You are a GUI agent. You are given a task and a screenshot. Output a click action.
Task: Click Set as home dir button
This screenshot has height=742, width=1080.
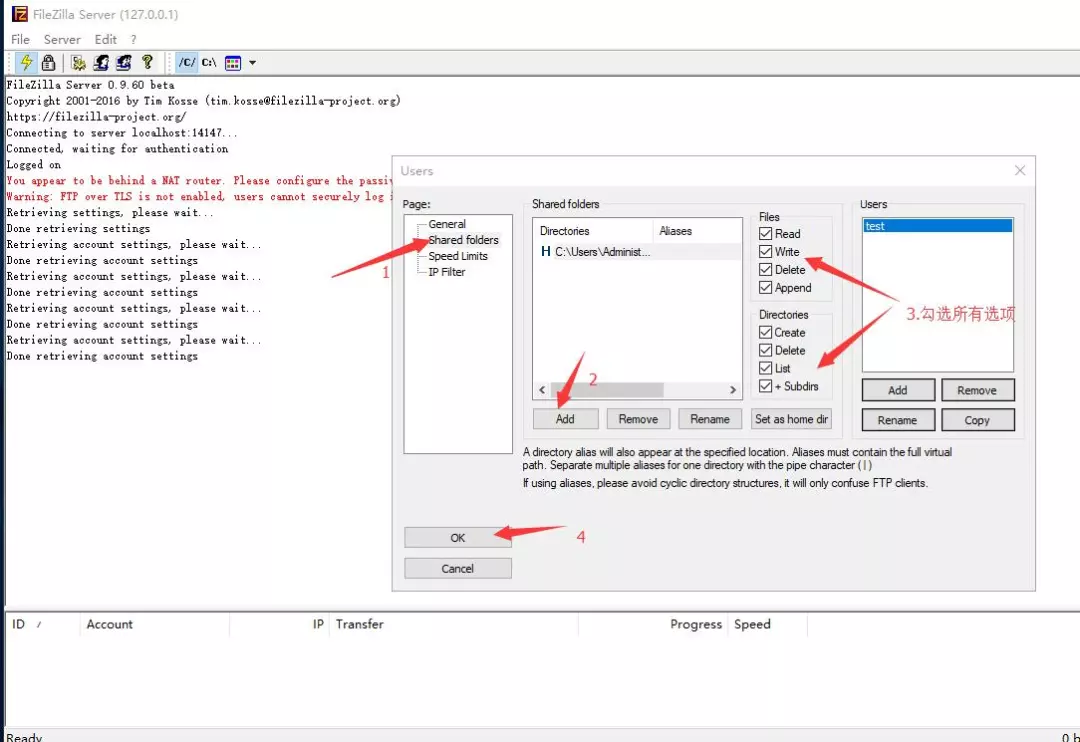point(791,419)
